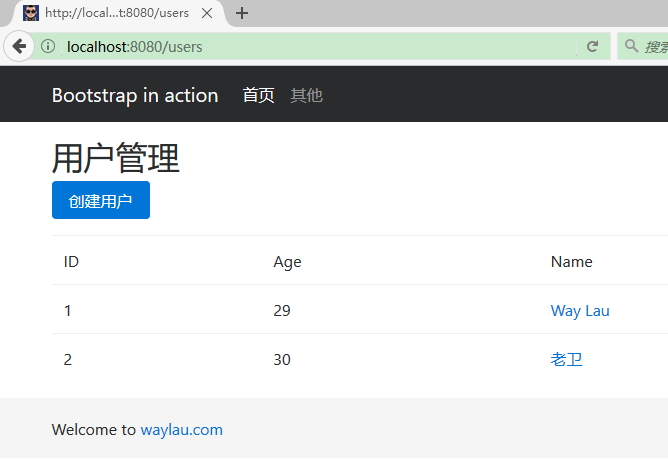Click the favicon on the browser tab

pyautogui.click(x=31, y=13)
